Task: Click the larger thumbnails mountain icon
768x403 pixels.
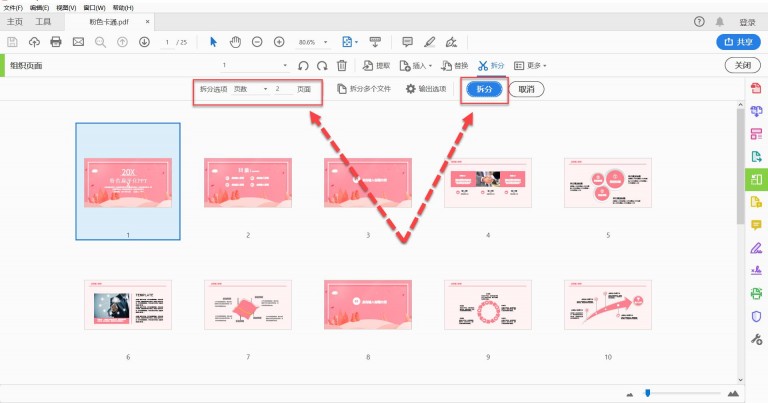Action: click(x=733, y=393)
